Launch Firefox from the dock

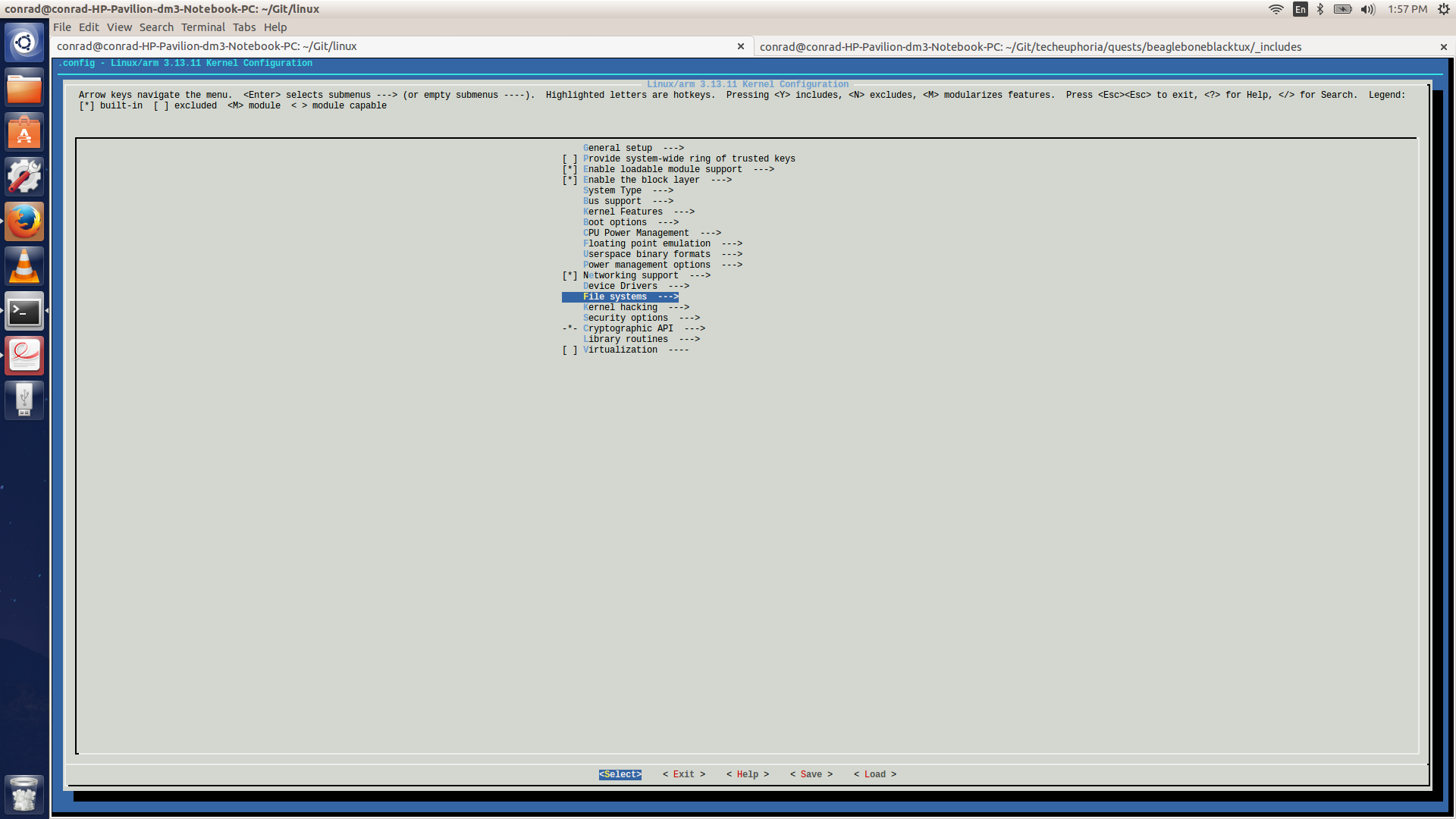[x=25, y=221]
